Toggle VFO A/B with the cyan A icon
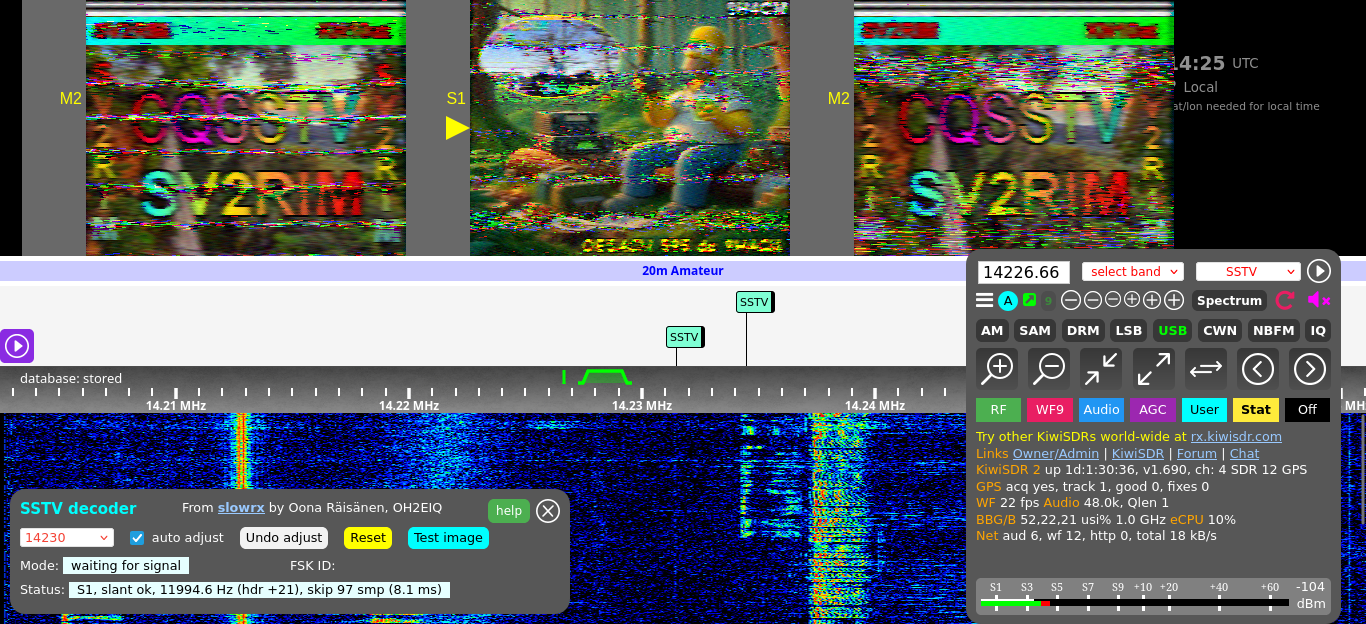The height and width of the screenshot is (624, 1366). click(1008, 300)
